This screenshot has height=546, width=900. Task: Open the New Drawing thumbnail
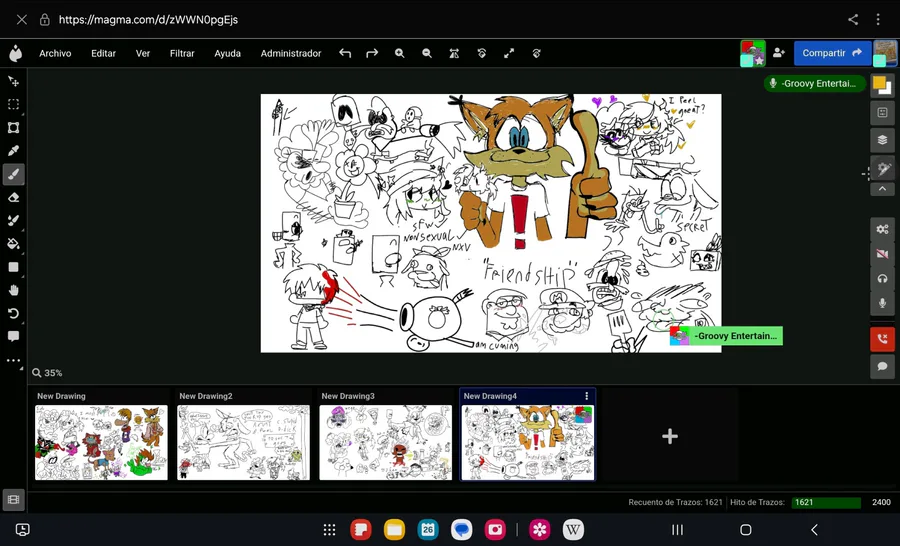[101, 442]
